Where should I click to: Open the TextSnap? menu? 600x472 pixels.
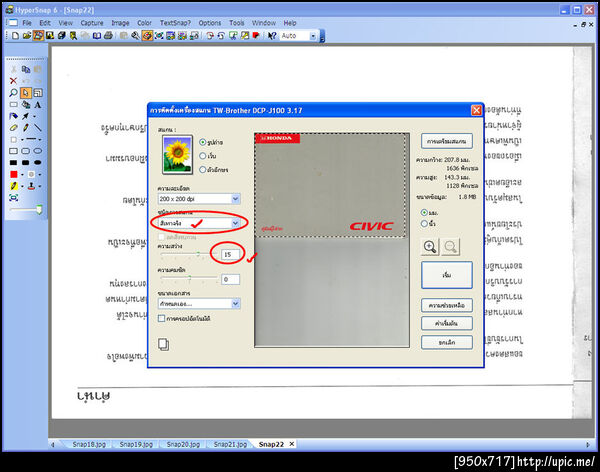pos(175,23)
